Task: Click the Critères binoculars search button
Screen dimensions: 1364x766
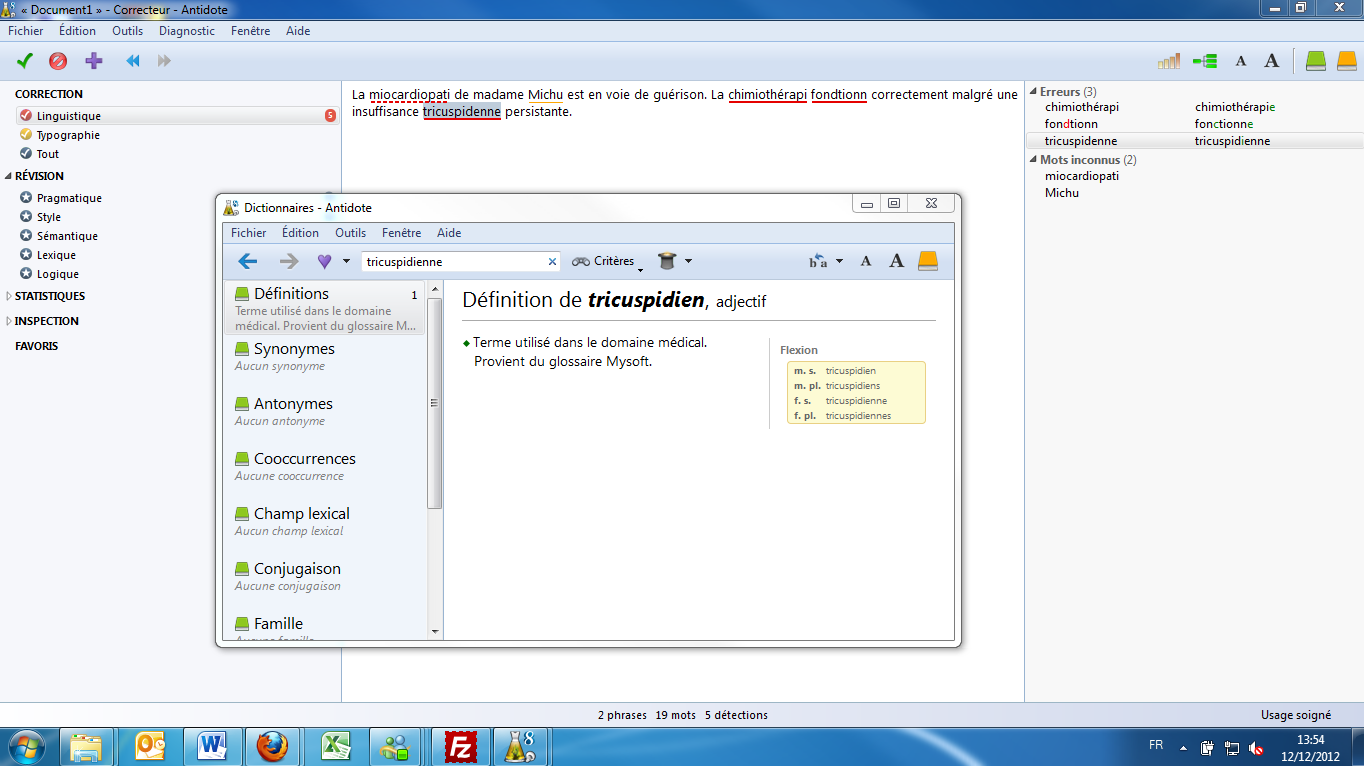Action: pos(603,261)
